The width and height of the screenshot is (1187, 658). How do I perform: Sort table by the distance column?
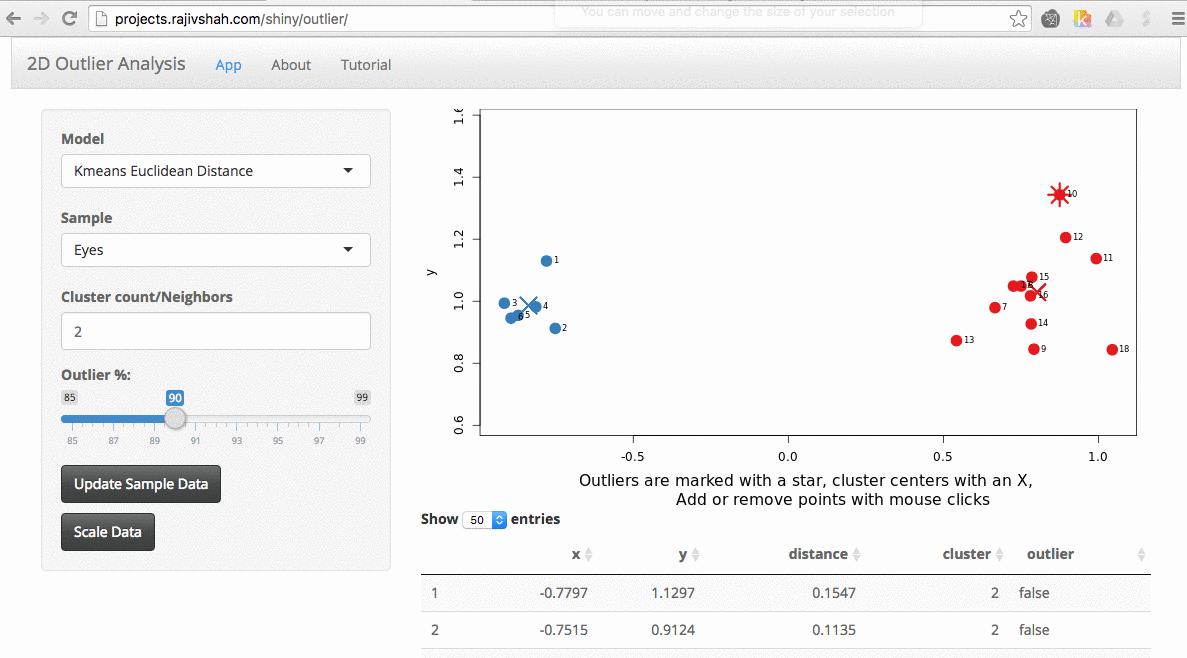tap(857, 555)
